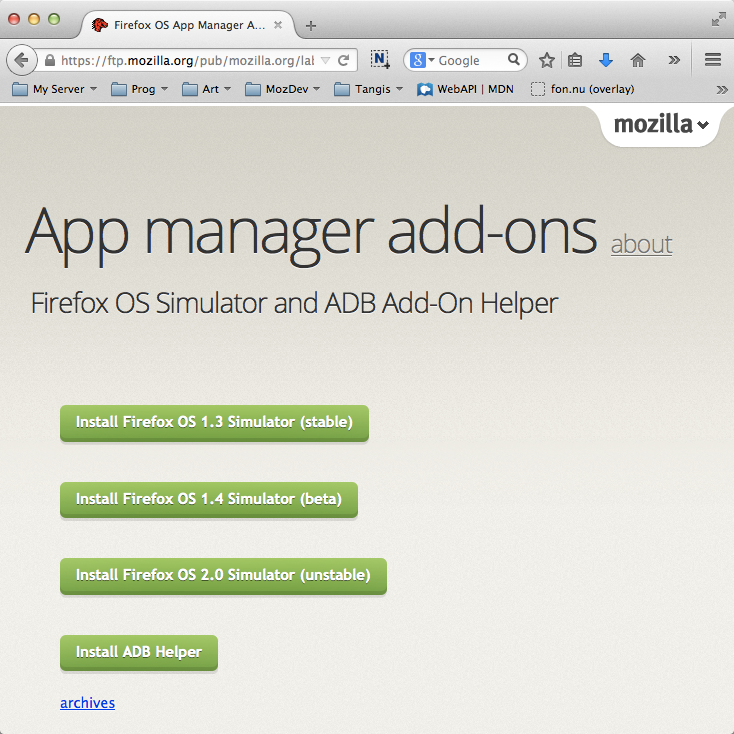Screen dimensions: 734x734
Task: Open the archives link
Action: click(x=88, y=703)
